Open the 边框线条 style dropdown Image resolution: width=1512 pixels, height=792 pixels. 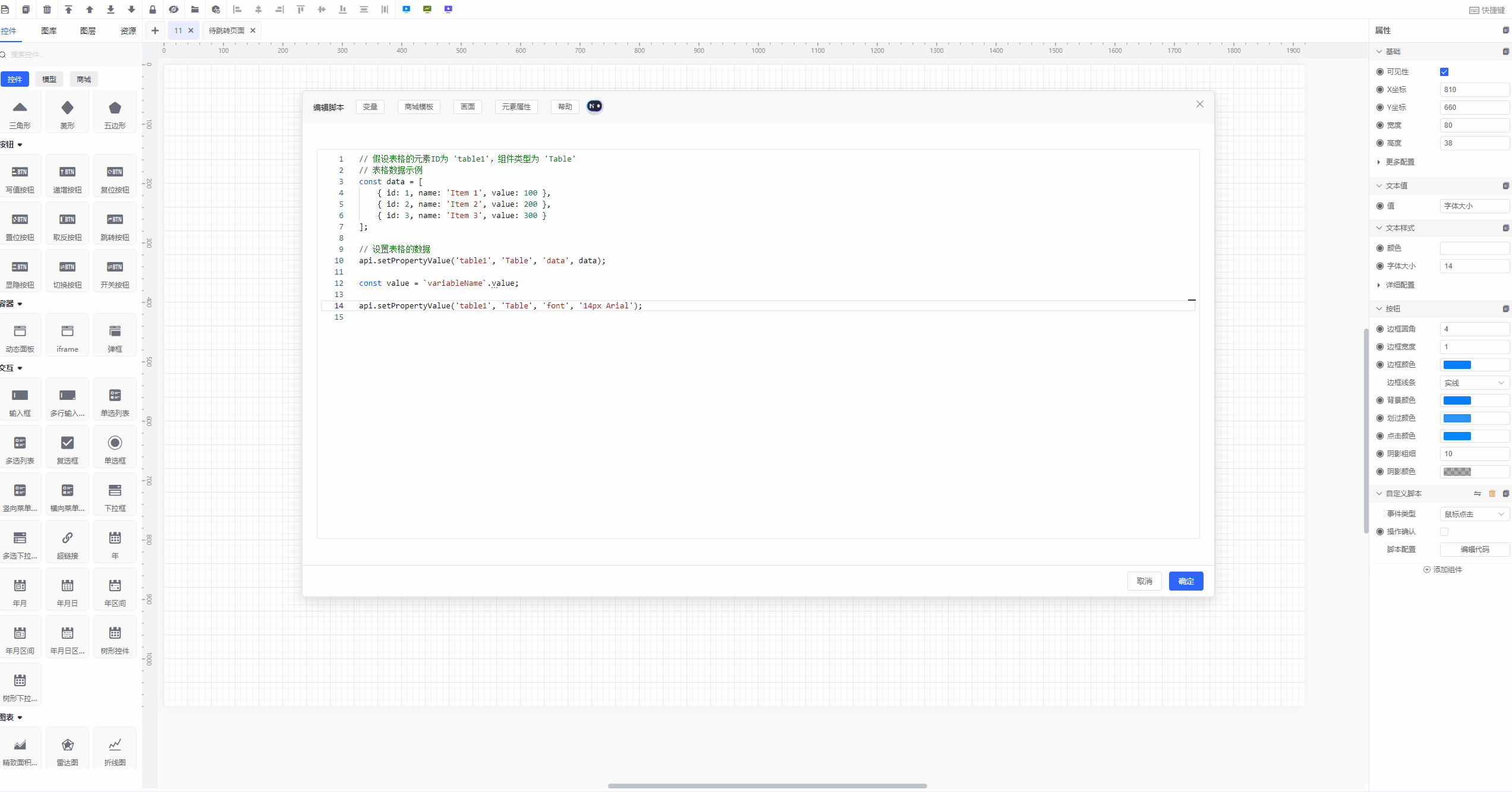[x=1474, y=383]
